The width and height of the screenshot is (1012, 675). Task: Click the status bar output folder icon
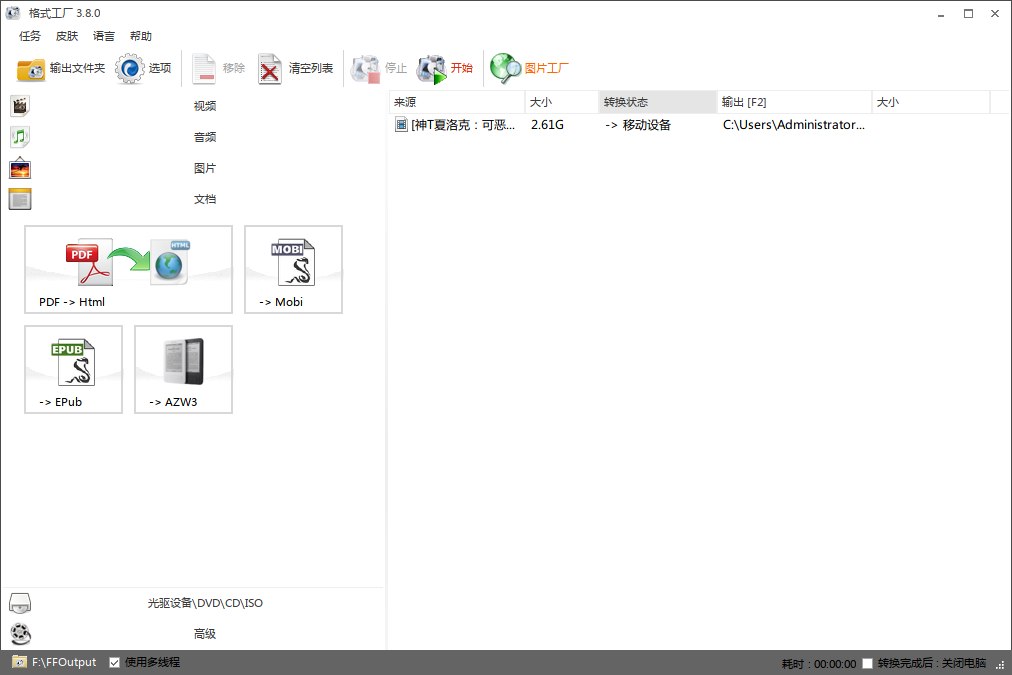(19, 662)
